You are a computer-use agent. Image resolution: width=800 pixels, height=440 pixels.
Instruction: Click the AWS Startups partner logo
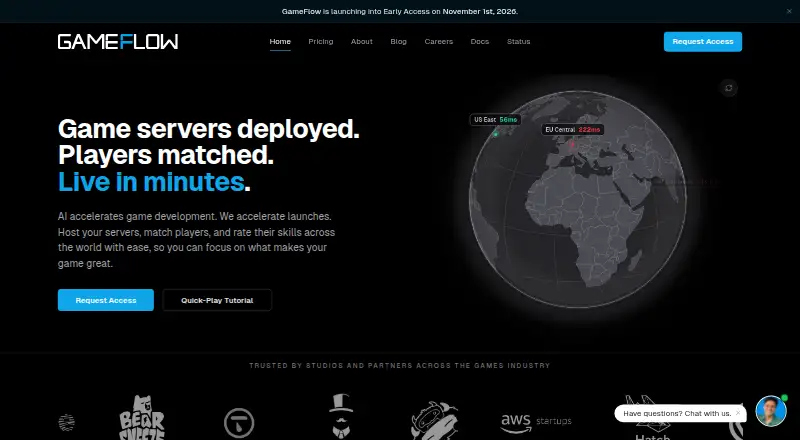536,422
